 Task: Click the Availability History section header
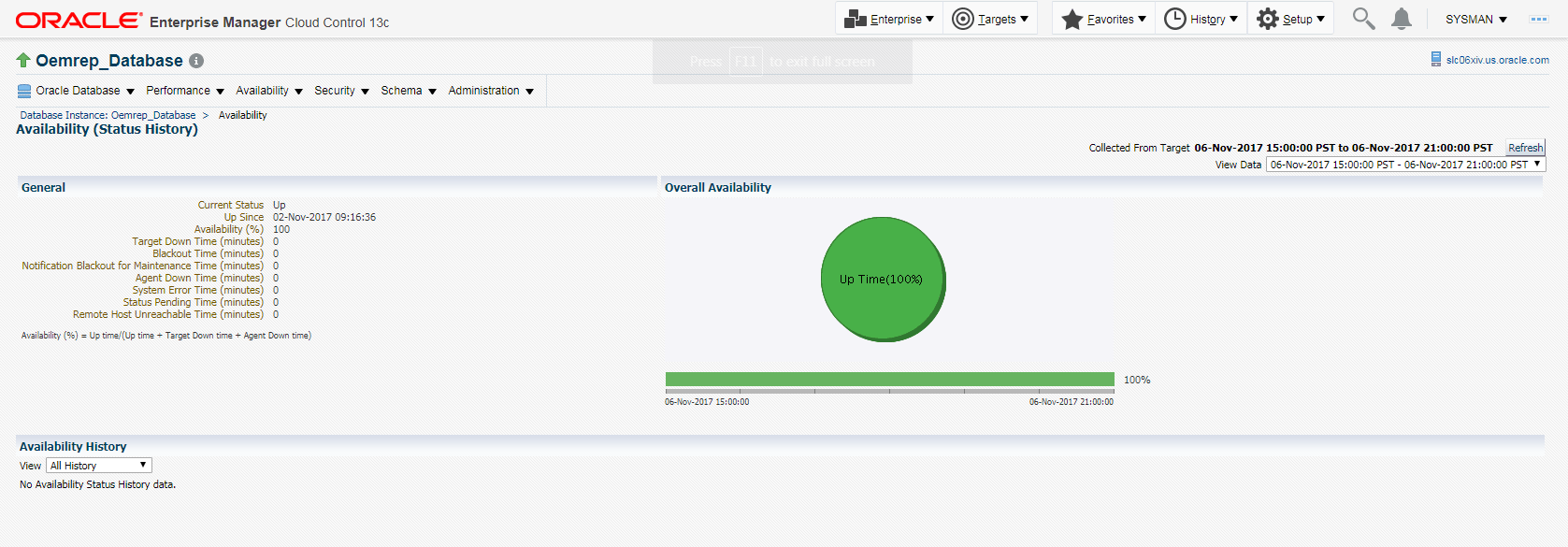coord(73,447)
